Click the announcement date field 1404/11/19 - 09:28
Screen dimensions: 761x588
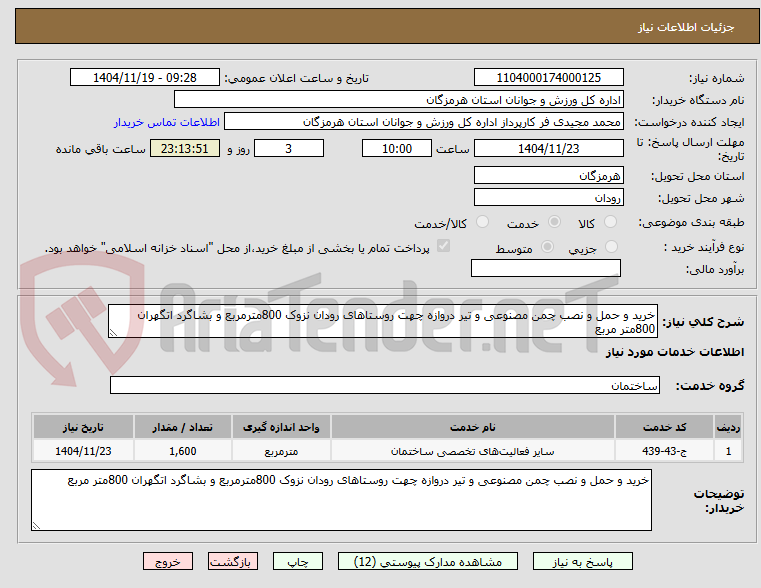pyautogui.click(x=145, y=78)
